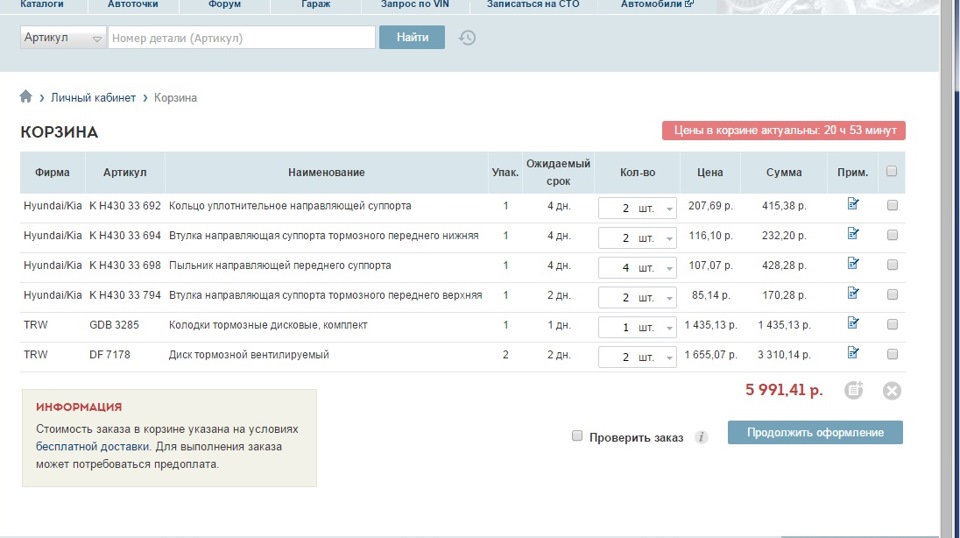The width and height of the screenshot is (960, 538).
Task: Follow the бесплатной доставки link
Action: 92,446
